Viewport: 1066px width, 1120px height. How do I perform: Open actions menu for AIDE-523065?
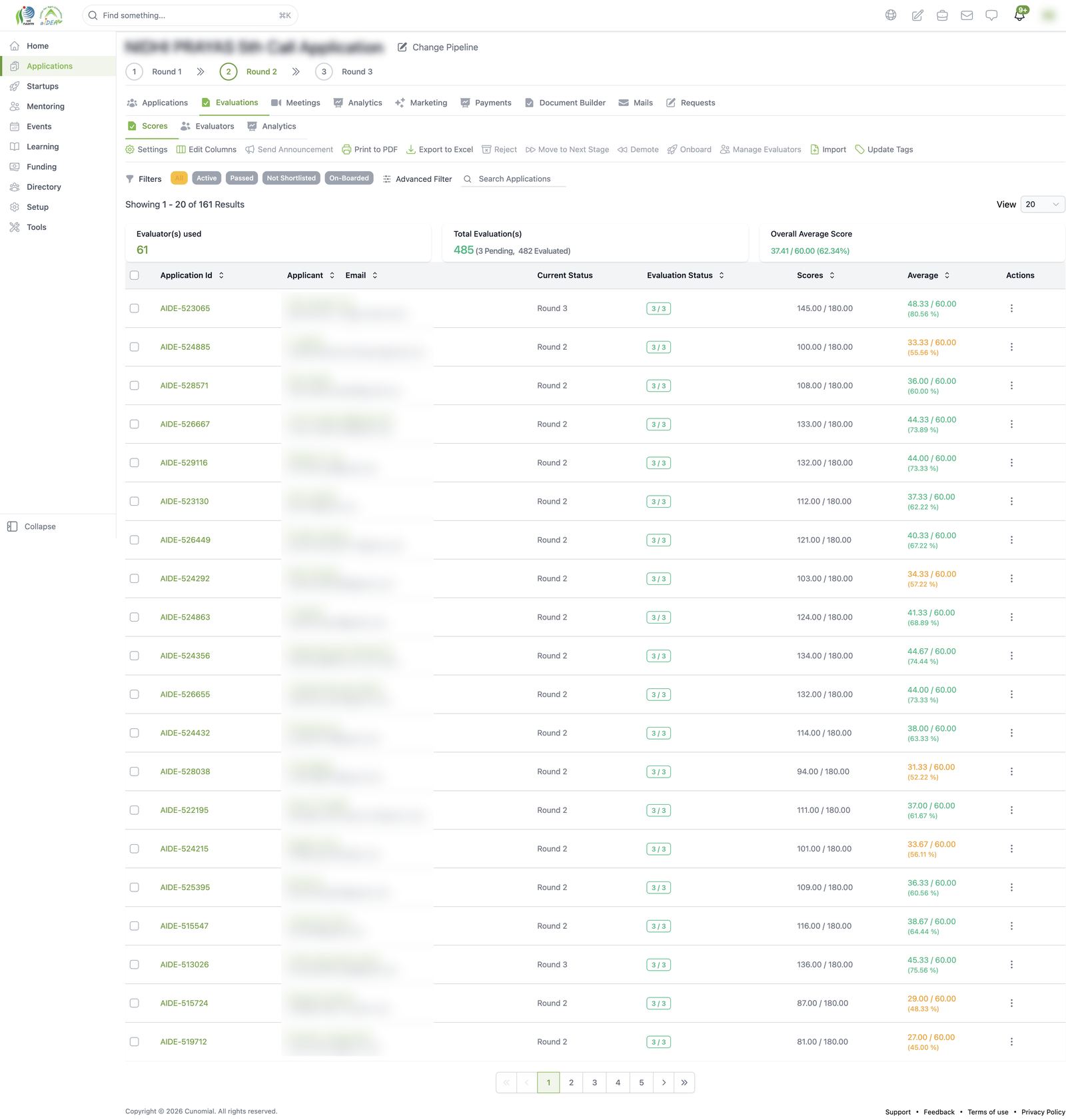(1011, 308)
